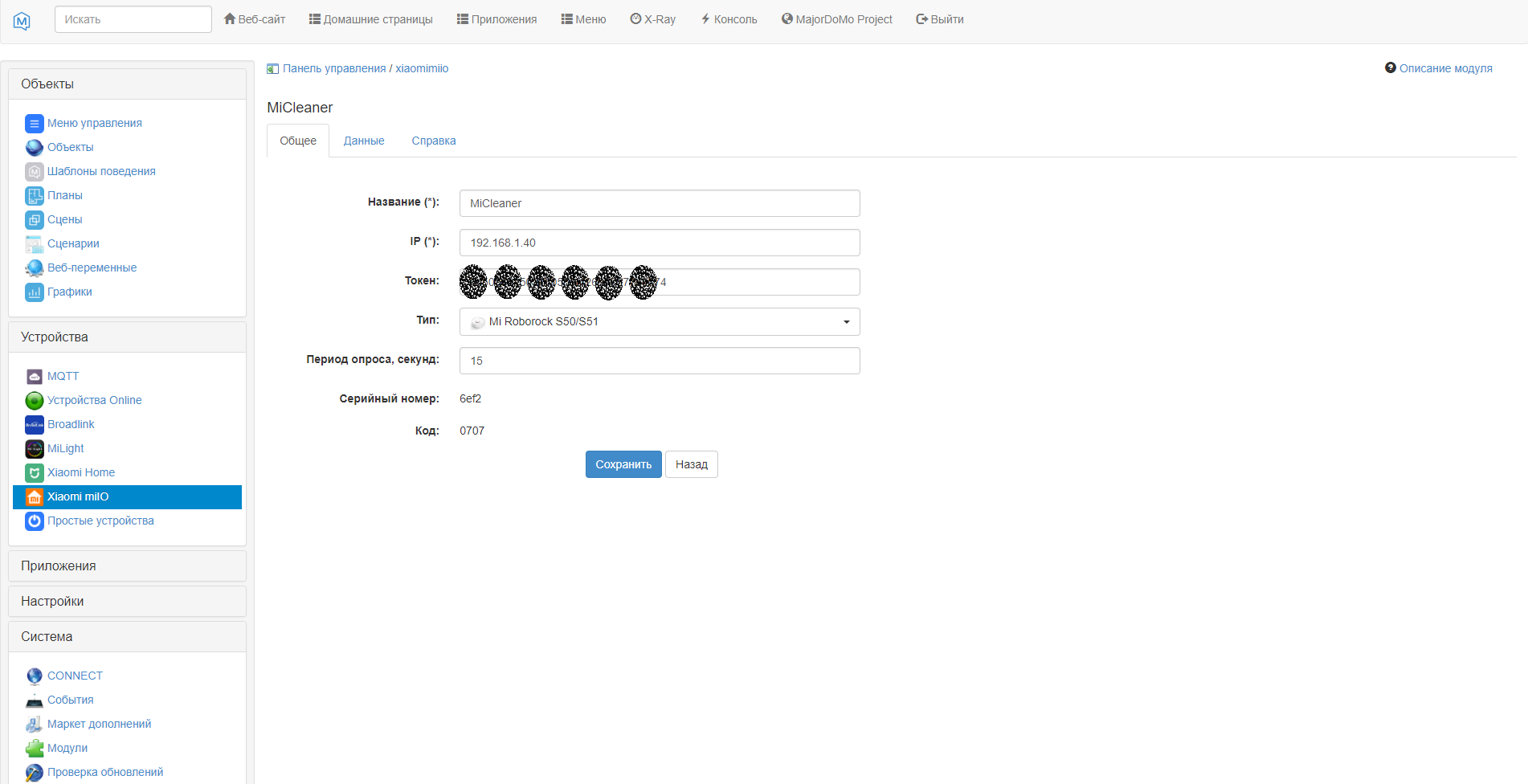The height and width of the screenshot is (784, 1528).
Task: Click the Шаблоны поведения icon
Action: pyautogui.click(x=34, y=172)
